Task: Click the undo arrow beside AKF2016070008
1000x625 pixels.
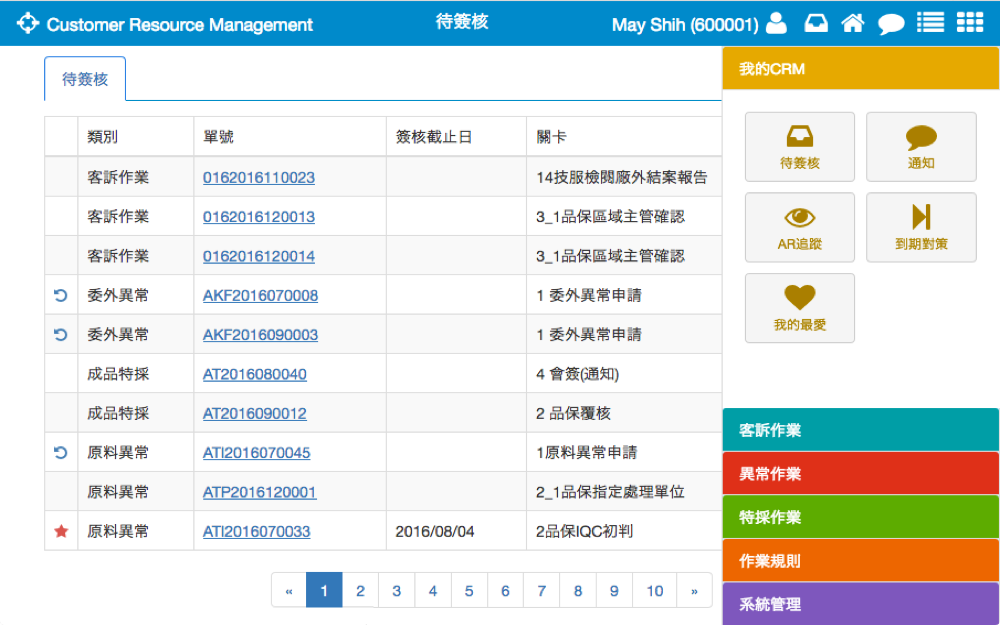Action: [x=61, y=296]
